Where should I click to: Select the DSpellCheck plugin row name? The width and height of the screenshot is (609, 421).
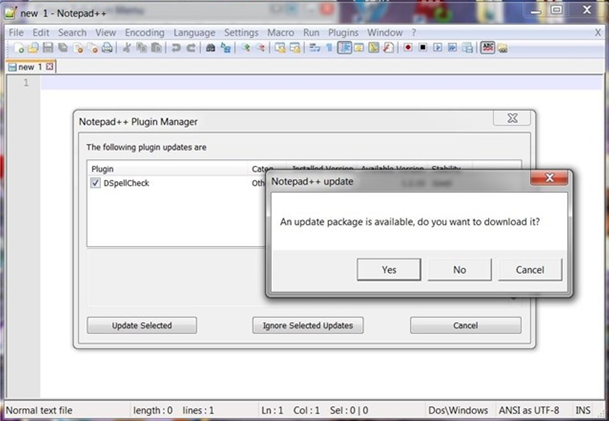tap(126, 183)
